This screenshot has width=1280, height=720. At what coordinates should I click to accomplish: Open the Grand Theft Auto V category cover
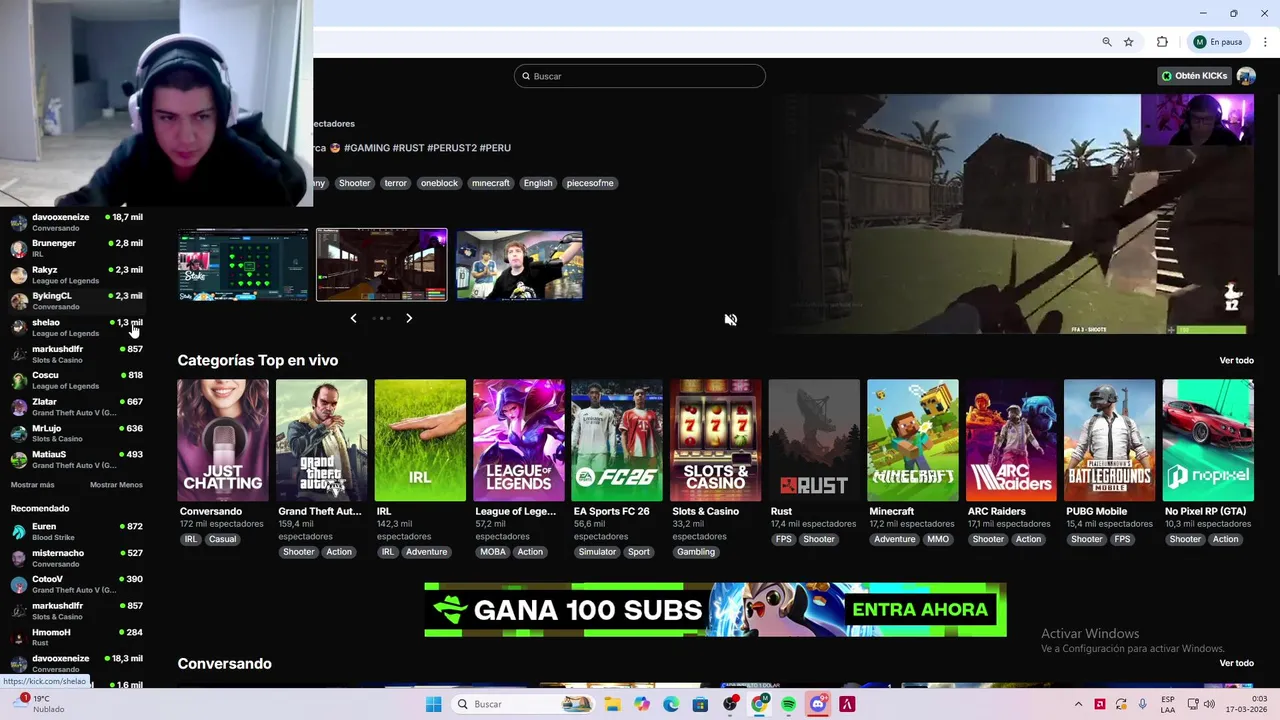[321, 440]
